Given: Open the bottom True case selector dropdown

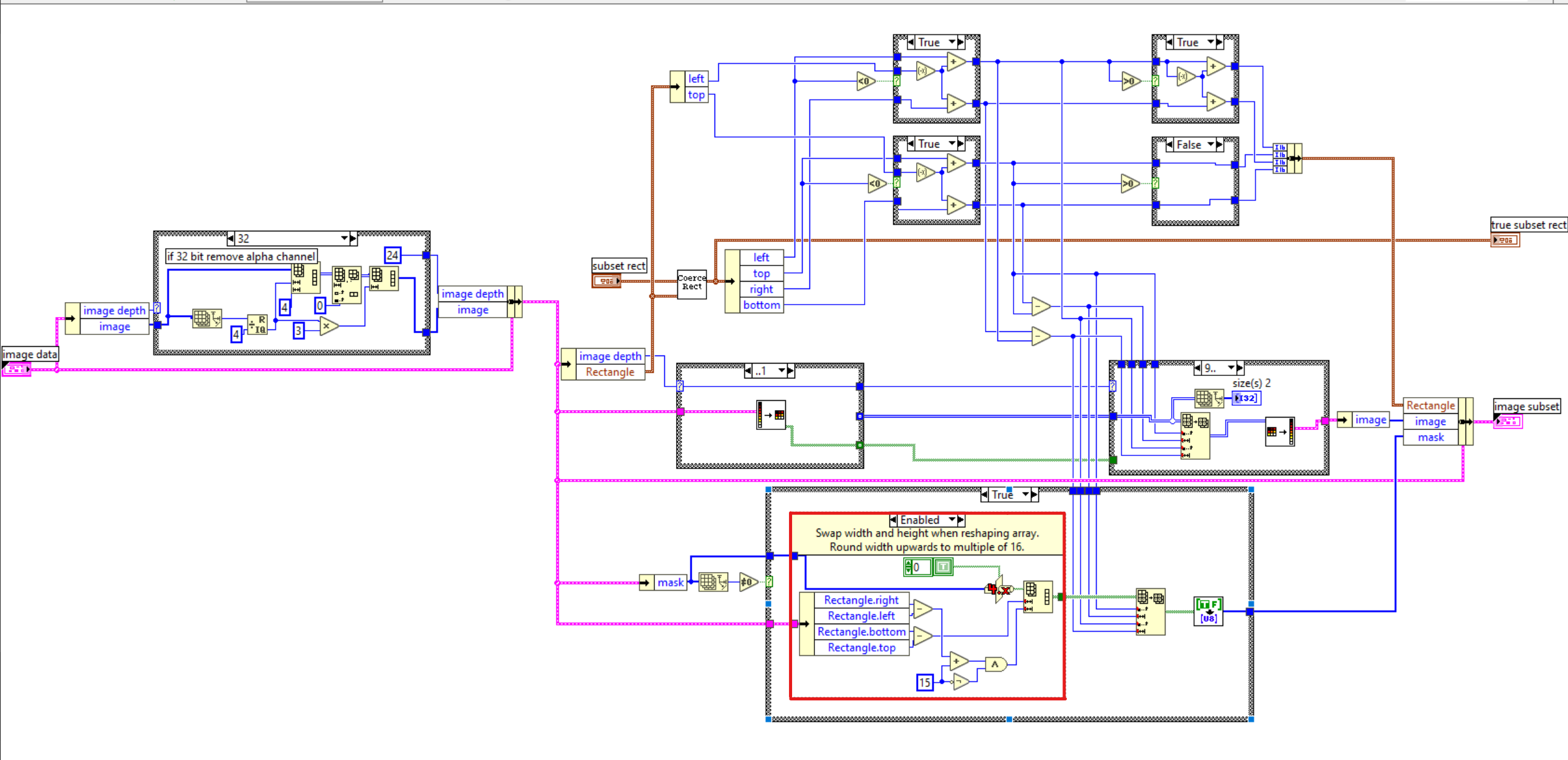Looking at the screenshot, I should coord(1026,494).
